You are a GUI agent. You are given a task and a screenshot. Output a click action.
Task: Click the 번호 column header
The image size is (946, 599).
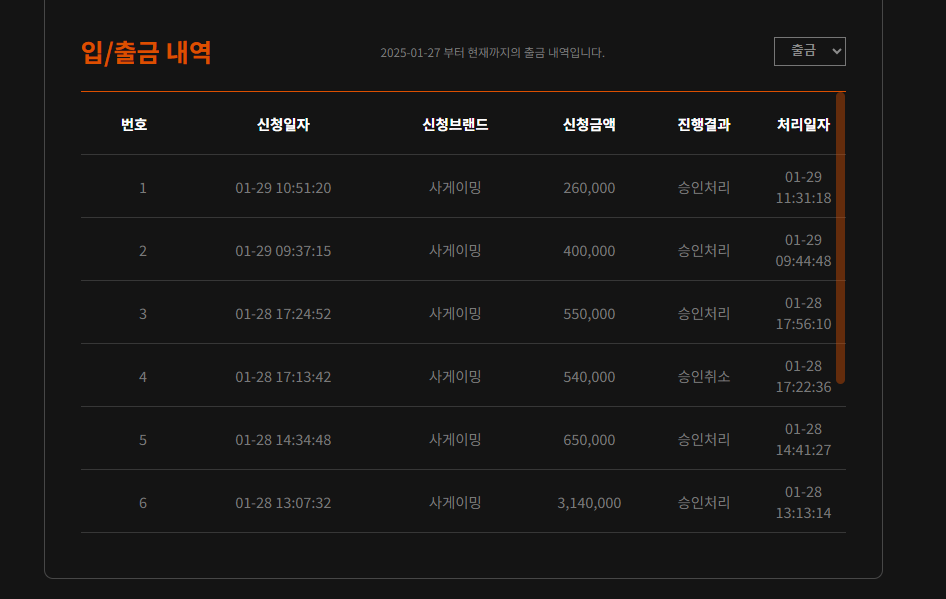[134, 124]
